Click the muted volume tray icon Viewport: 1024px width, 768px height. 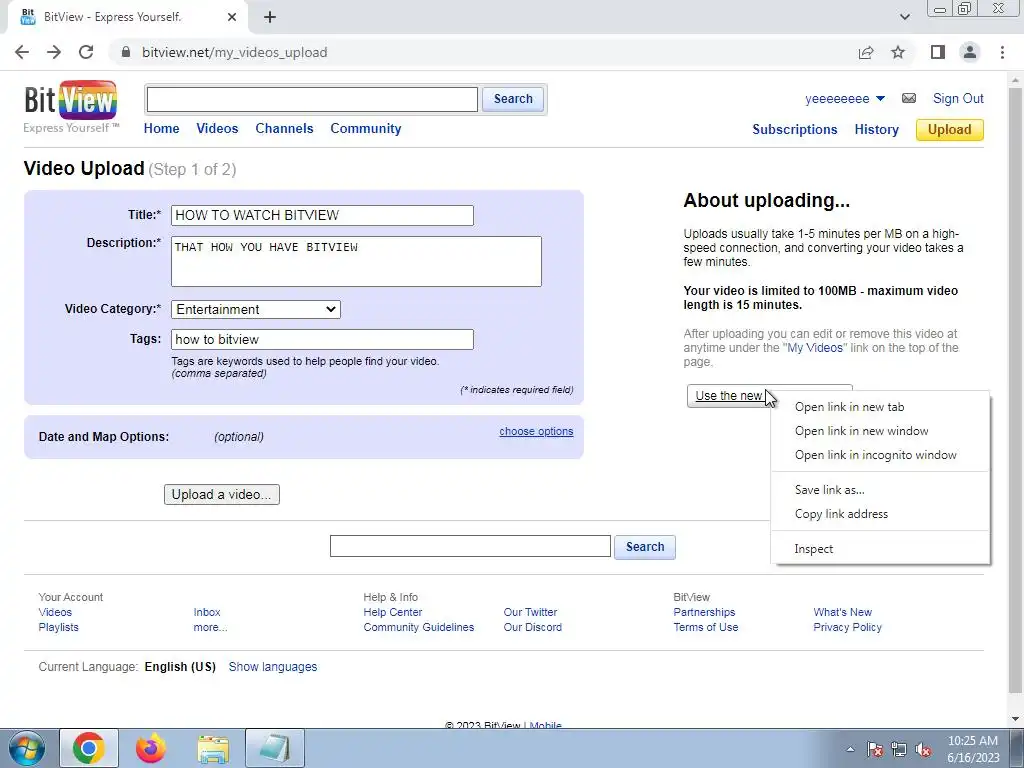coord(923,750)
